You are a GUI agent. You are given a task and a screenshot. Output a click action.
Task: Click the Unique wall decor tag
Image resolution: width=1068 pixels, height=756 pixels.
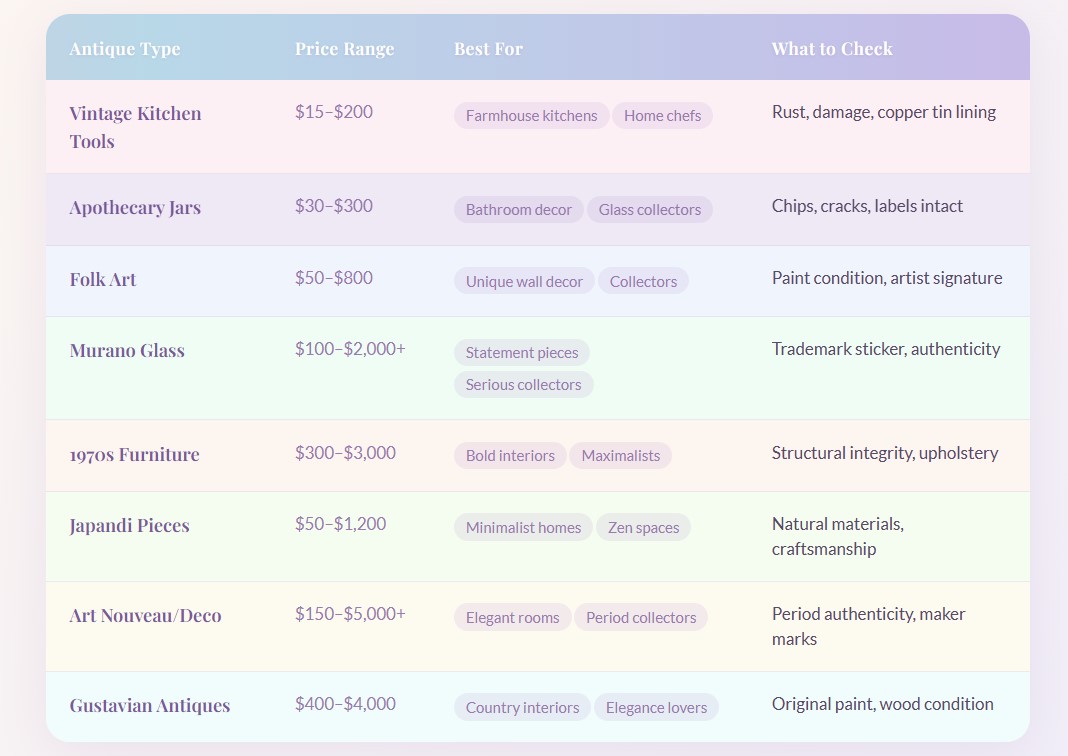(524, 282)
